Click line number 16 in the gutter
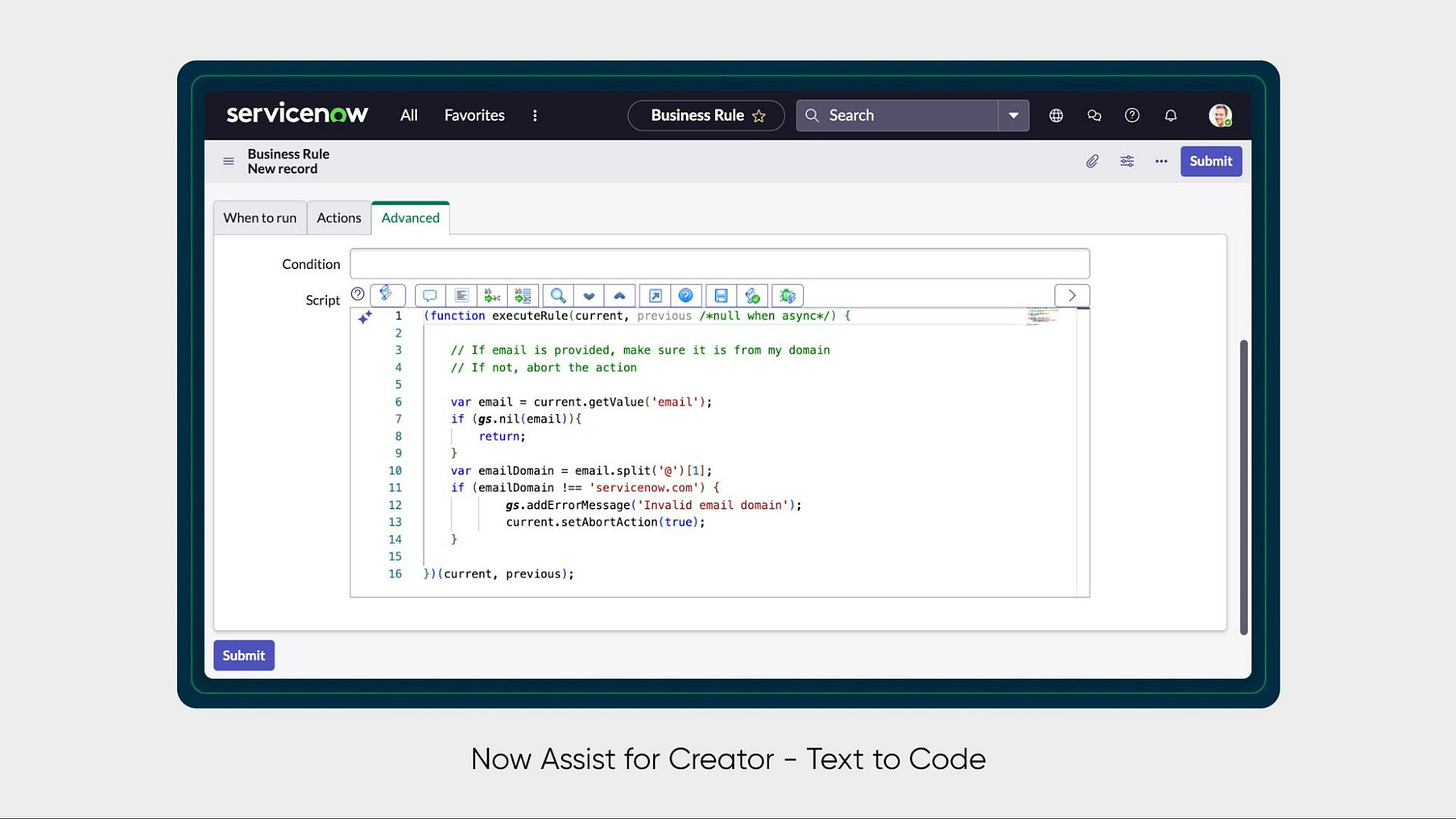The height and width of the screenshot is (819, 1456). [395, 574]
